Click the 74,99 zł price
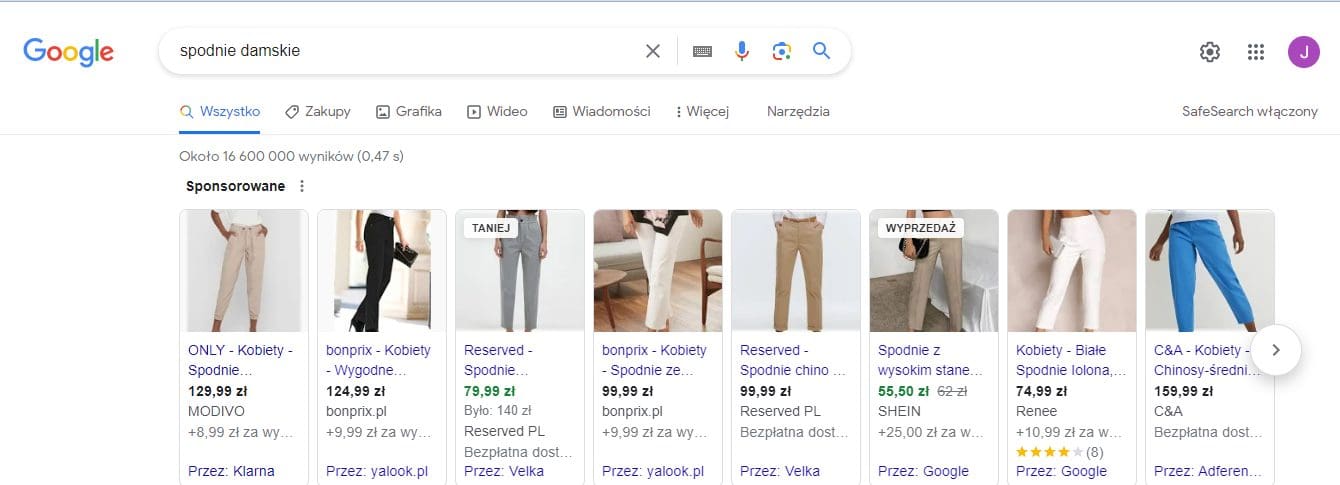1340x485 pixels. pyautogui.click(x=1040, y=391)
